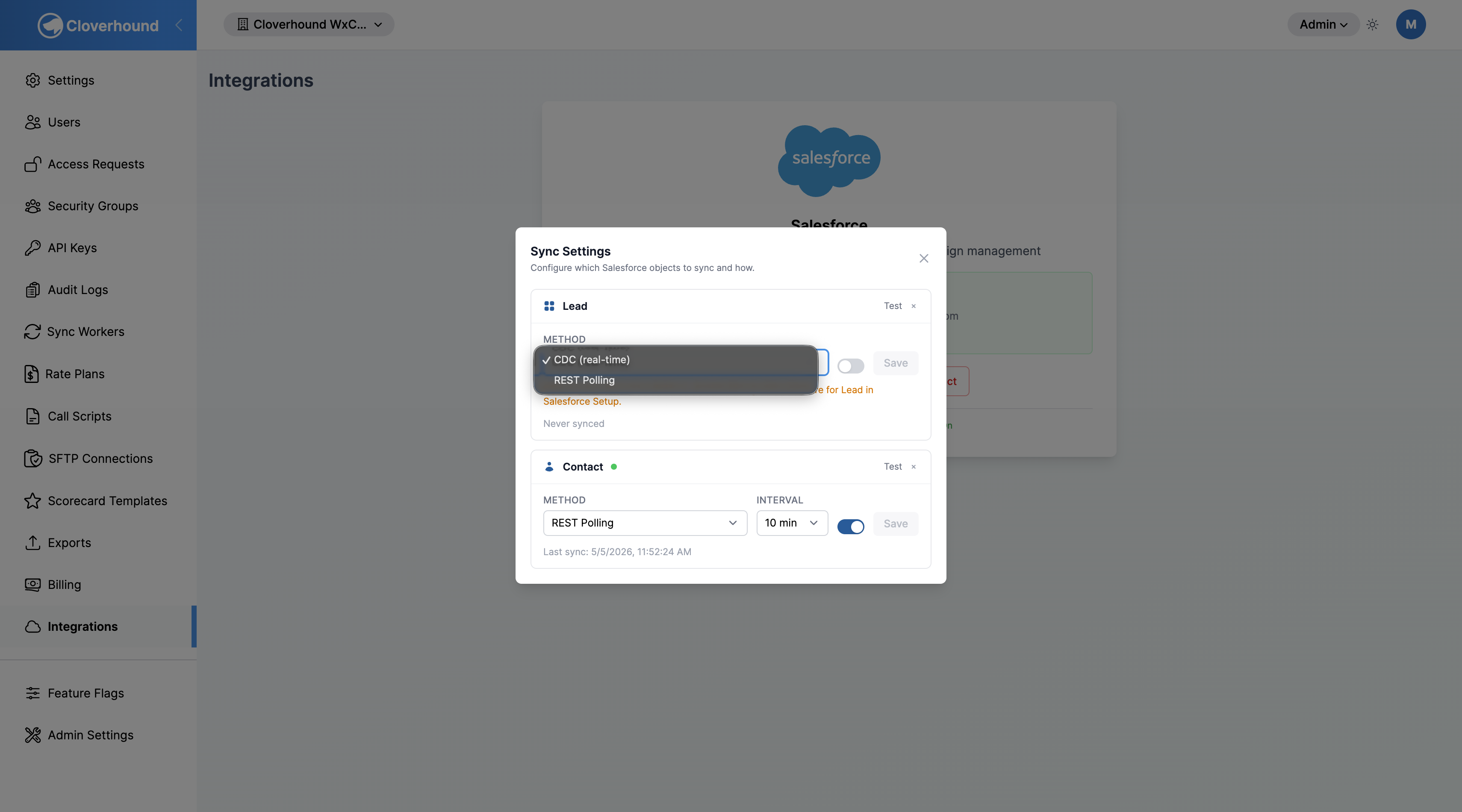Click the Cloverhound logo icon

(50, 26)
